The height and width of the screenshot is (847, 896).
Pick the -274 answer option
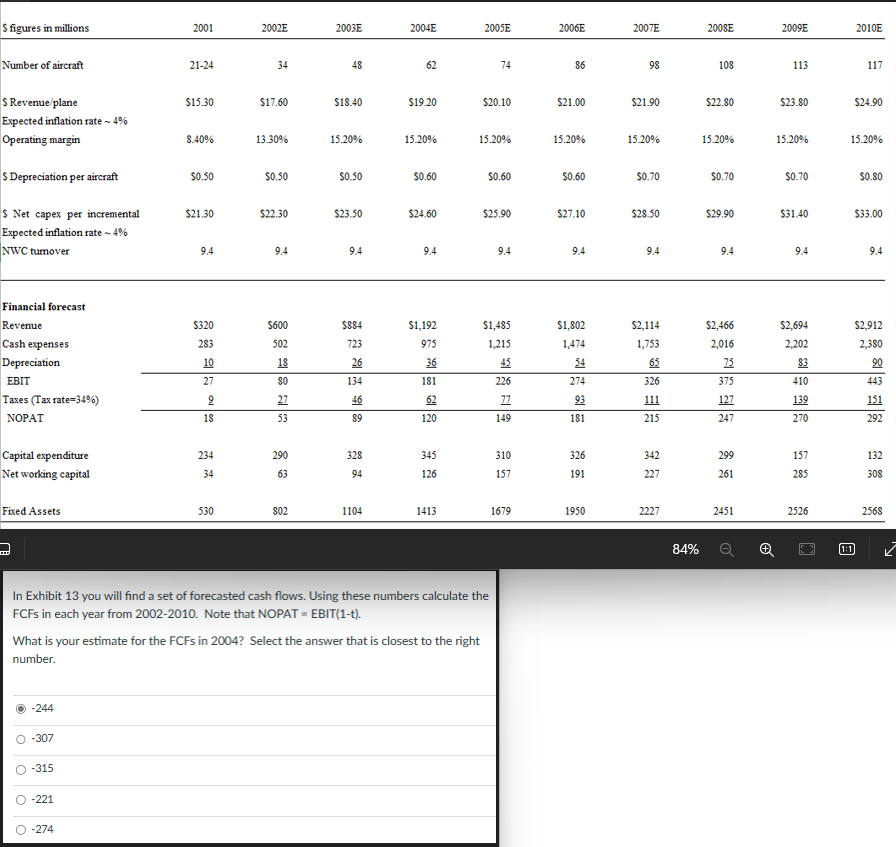pos(21,829)
